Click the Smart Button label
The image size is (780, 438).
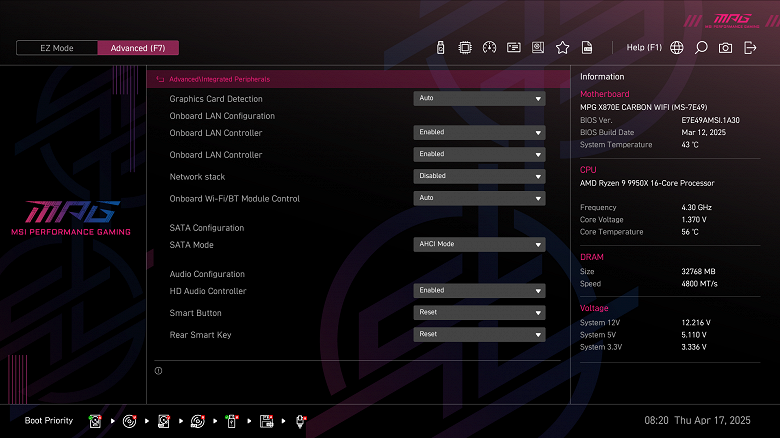195,313
